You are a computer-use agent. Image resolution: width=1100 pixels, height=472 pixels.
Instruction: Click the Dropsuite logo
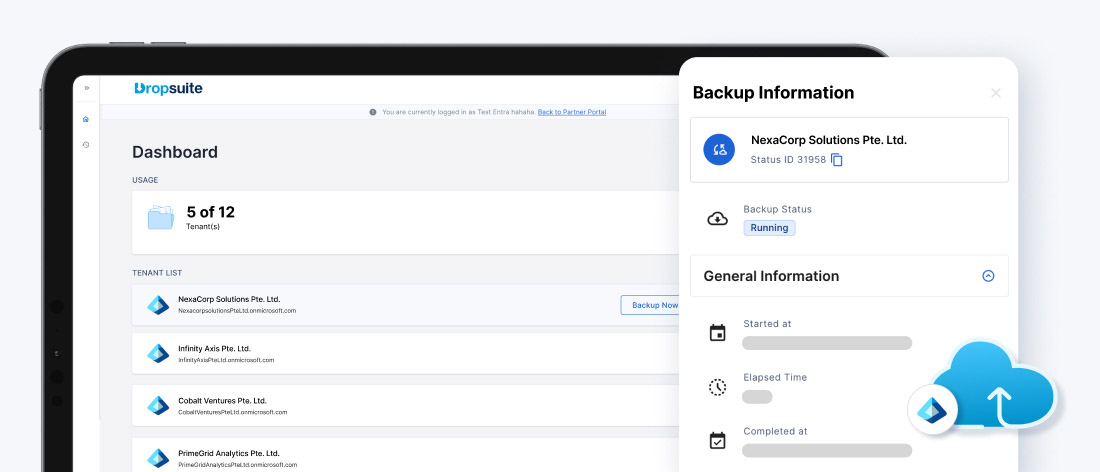coord(168,88)
